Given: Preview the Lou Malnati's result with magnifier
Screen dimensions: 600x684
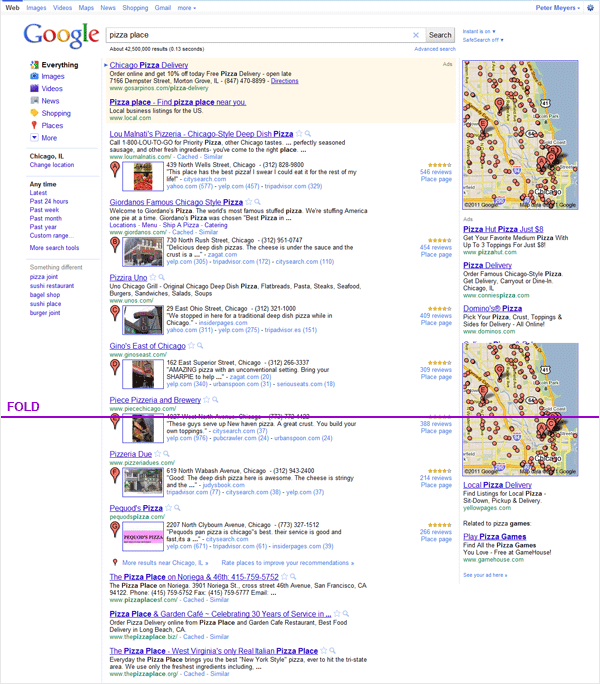Looking at the screenshot, I should point(308,133).
